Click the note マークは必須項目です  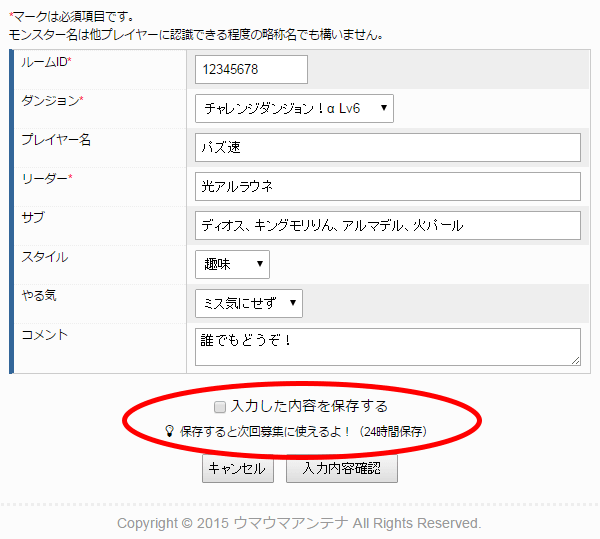point(71,17)
